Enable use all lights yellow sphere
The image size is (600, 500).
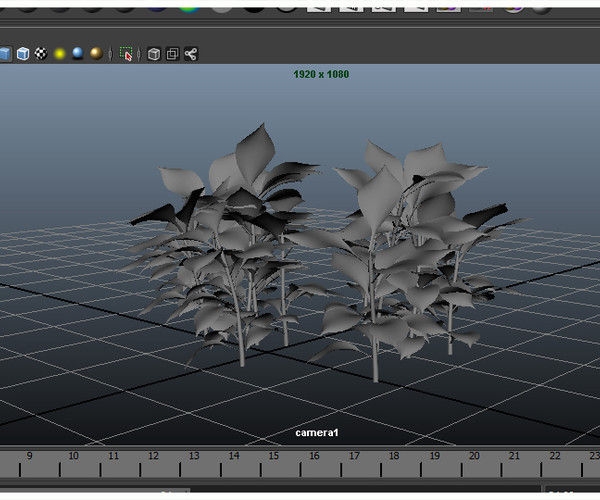click(59, 53)
